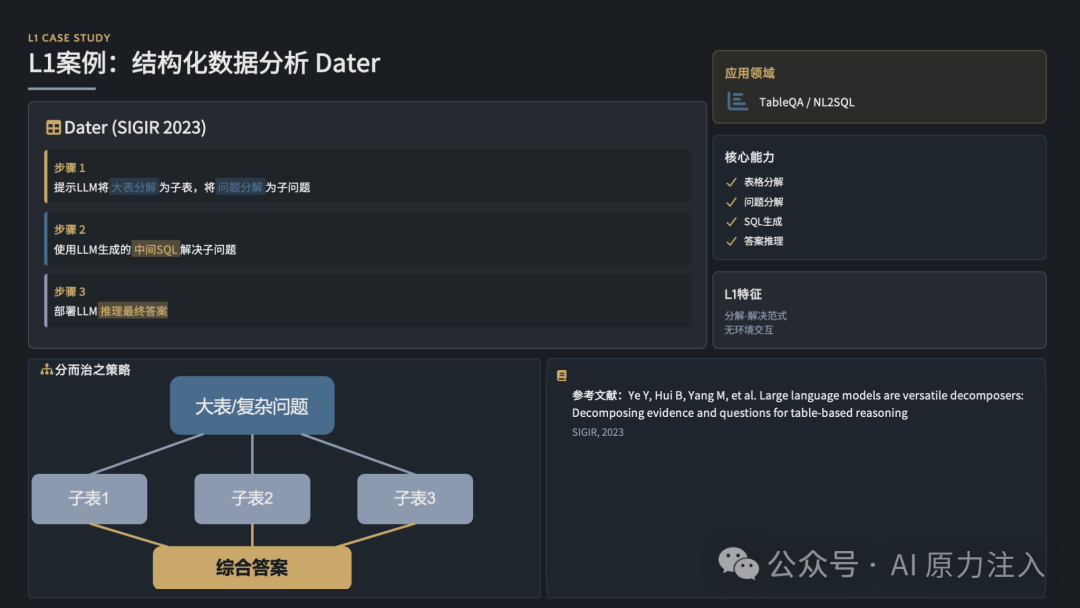Click highlighted 问题分解 in the 步骤 1 sentence
Viewport: 1080px width, 608px height.
point(240,187)
